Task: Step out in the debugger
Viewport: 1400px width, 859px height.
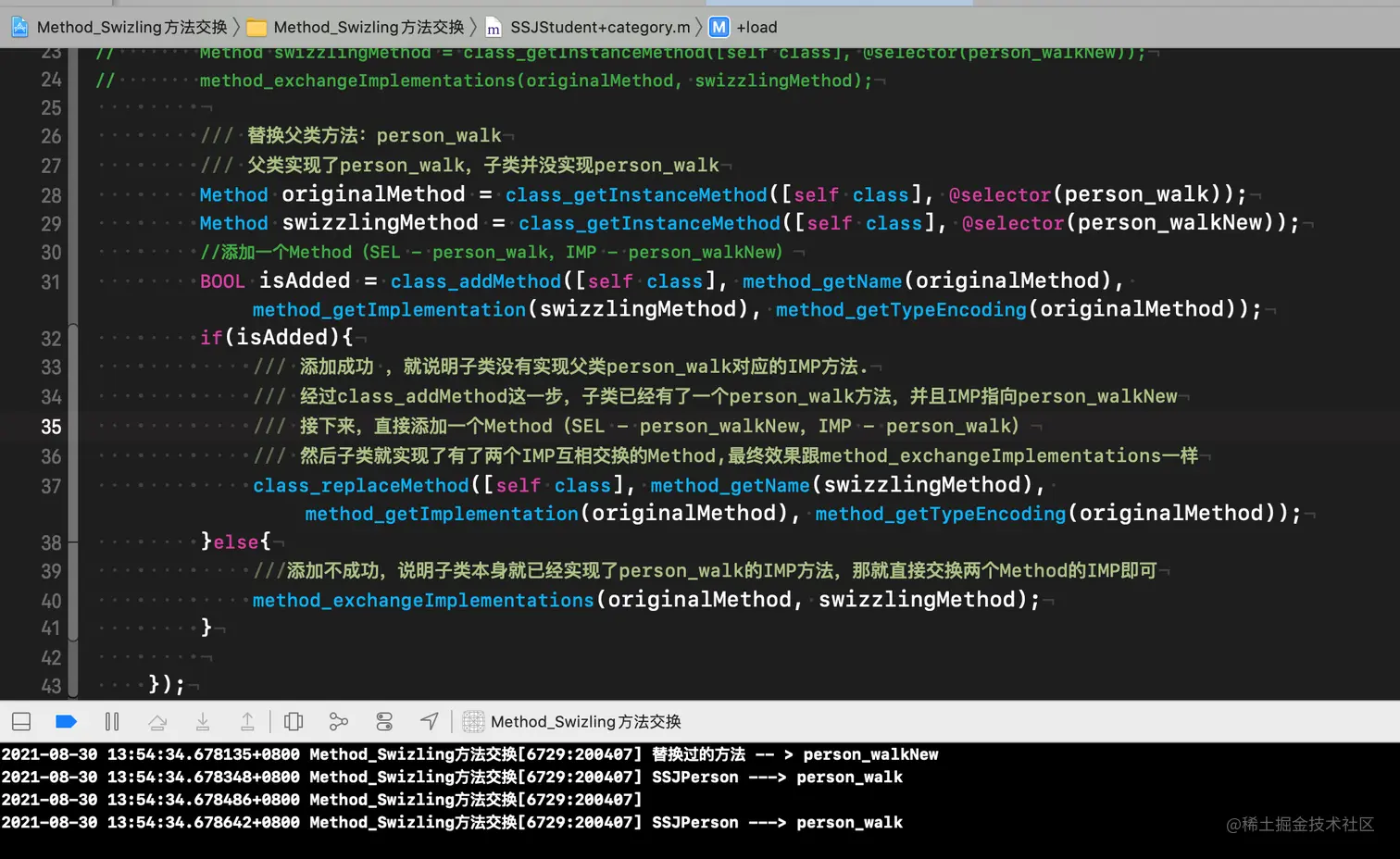Action: tap(247, 722)
